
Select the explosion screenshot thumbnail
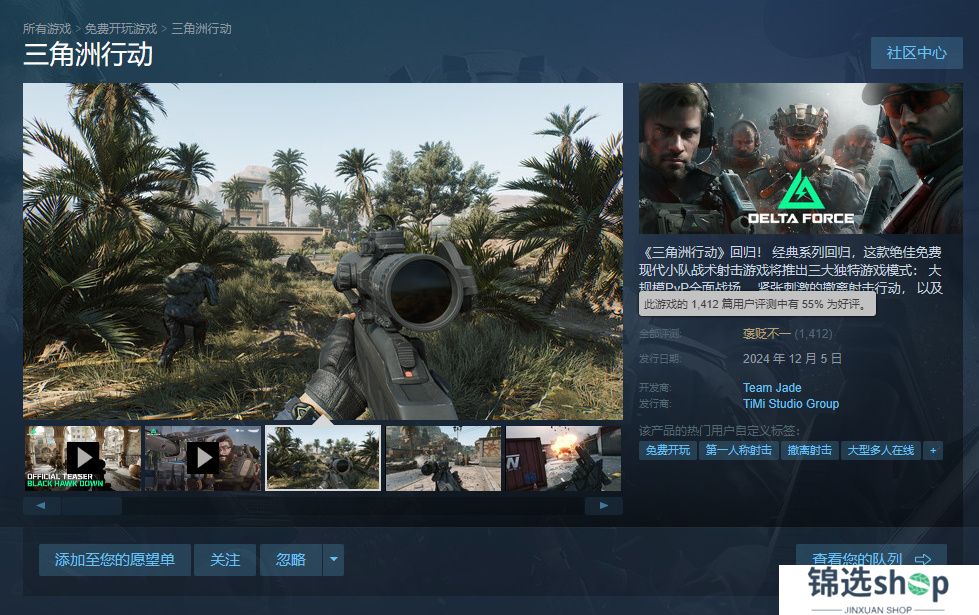(x=564, y=458)
